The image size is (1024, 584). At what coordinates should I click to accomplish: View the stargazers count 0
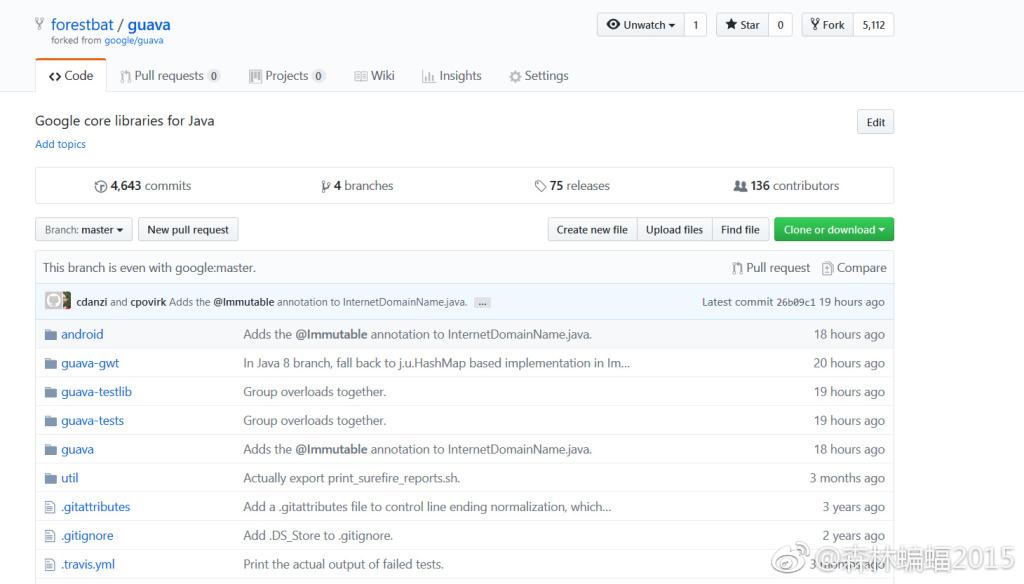(780, 25)
